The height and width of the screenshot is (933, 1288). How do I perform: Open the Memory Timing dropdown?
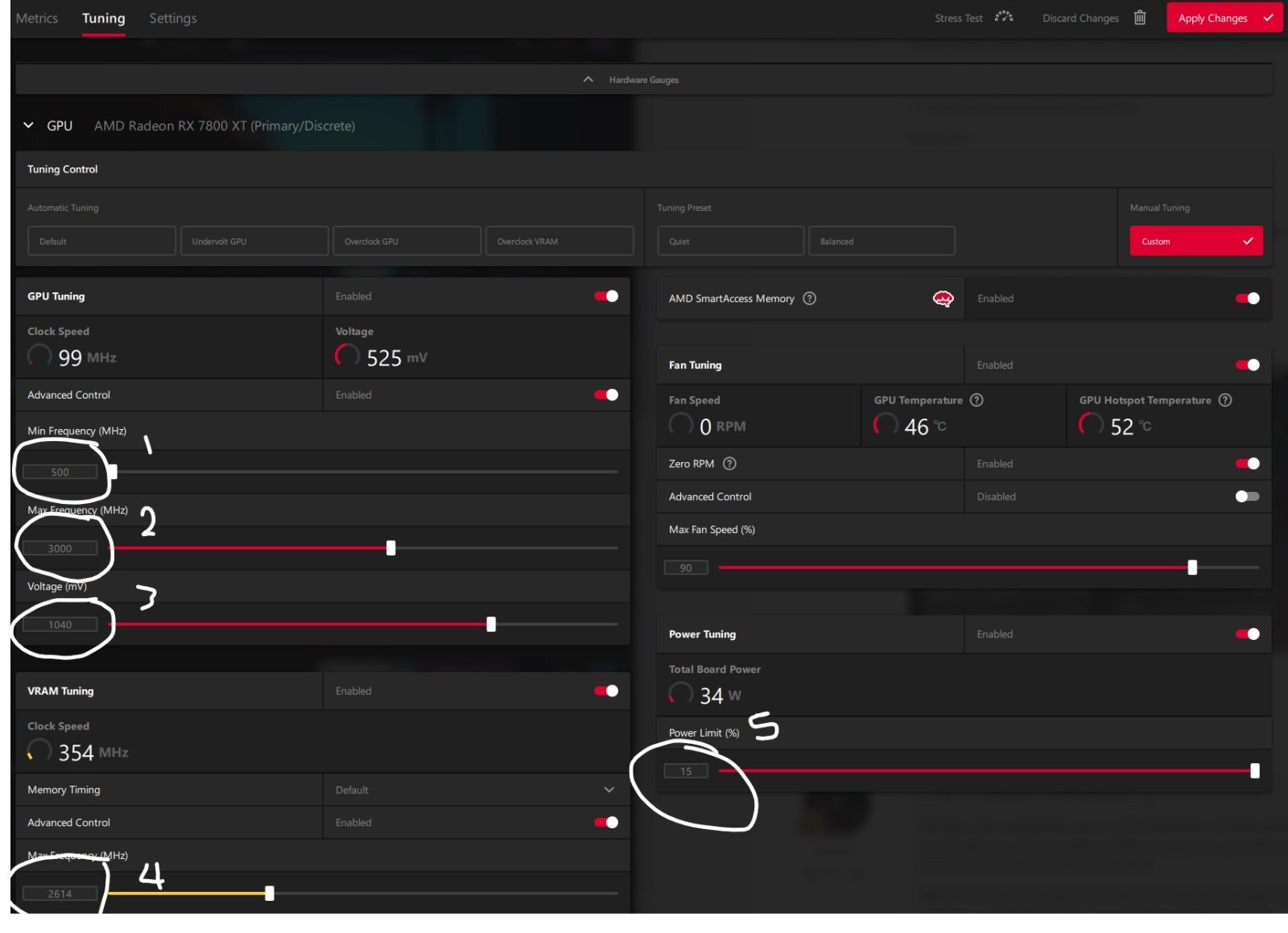[476, 790]
